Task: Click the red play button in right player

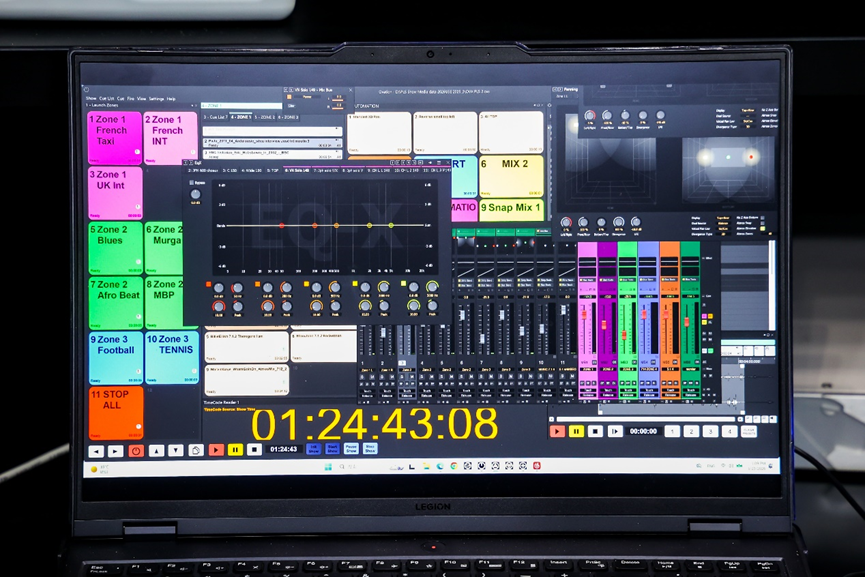Action: (x=557, y=431)
